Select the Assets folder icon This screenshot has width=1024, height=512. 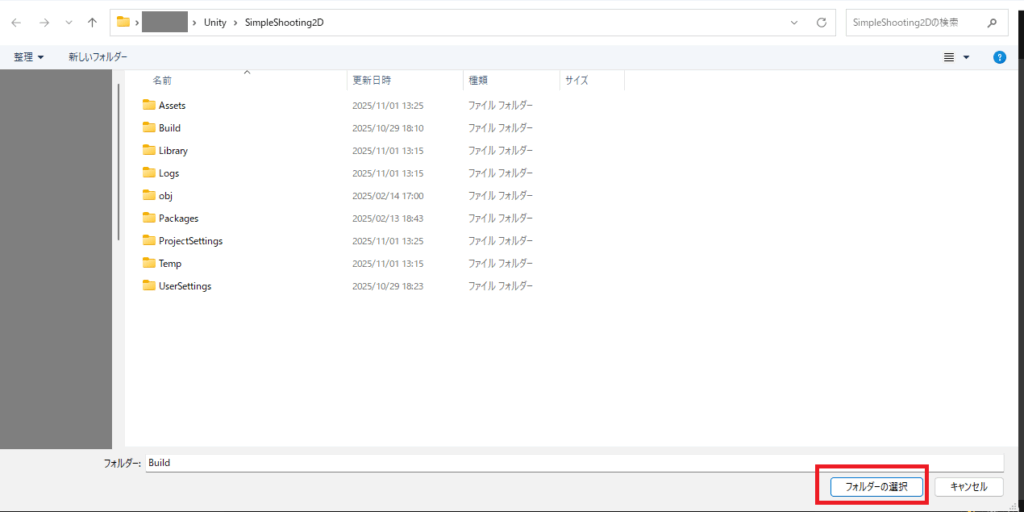tap(150, 105)
